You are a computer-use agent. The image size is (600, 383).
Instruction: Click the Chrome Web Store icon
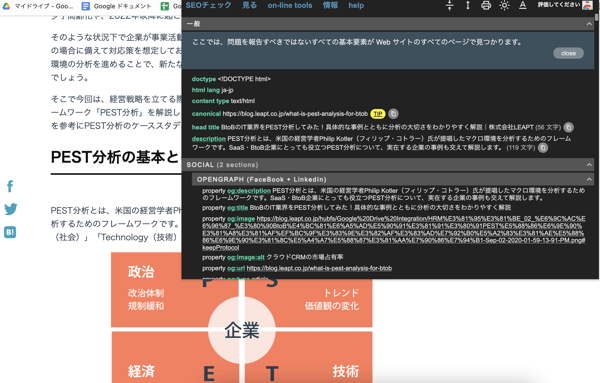click(x=587, y=5)
